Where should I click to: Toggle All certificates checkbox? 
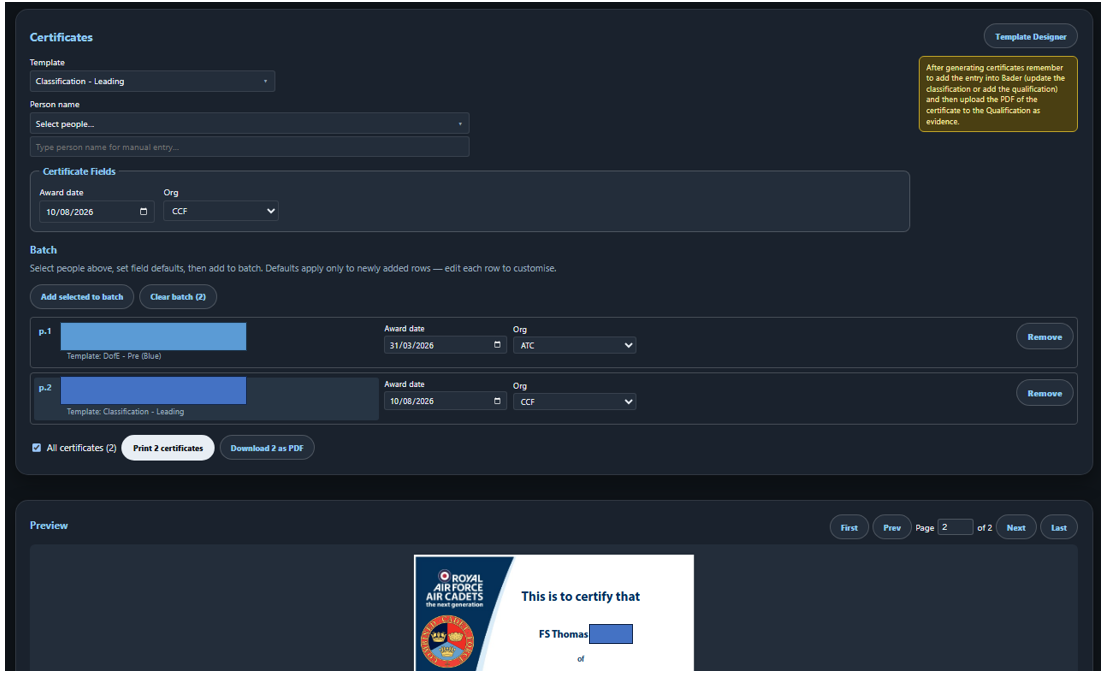point(37,448)
